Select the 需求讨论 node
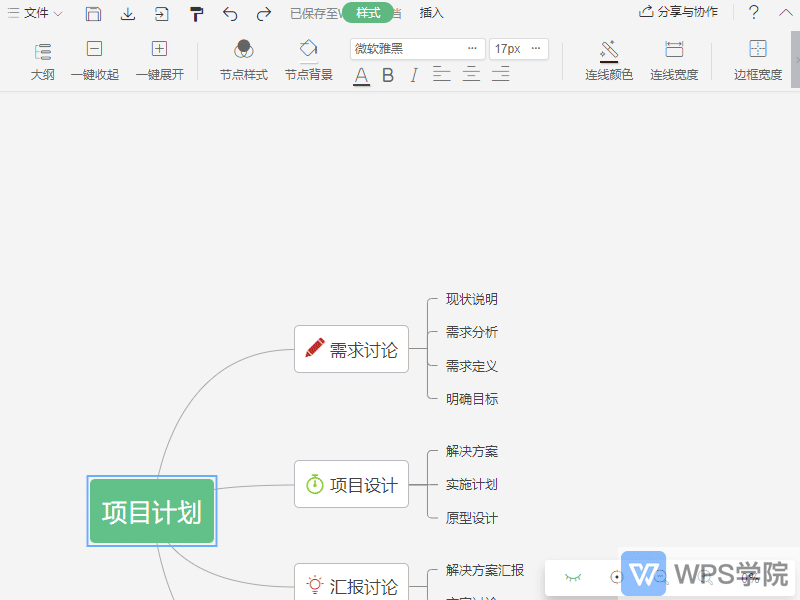The height and width of the screenshot is (600, 800). pyautogui.click(x=352, y=349)
